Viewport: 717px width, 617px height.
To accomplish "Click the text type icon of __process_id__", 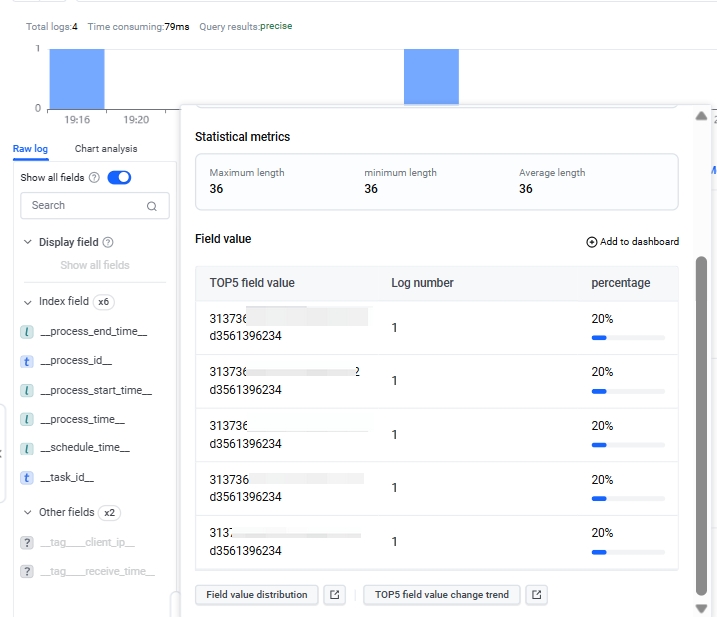I will click(27, 362).
